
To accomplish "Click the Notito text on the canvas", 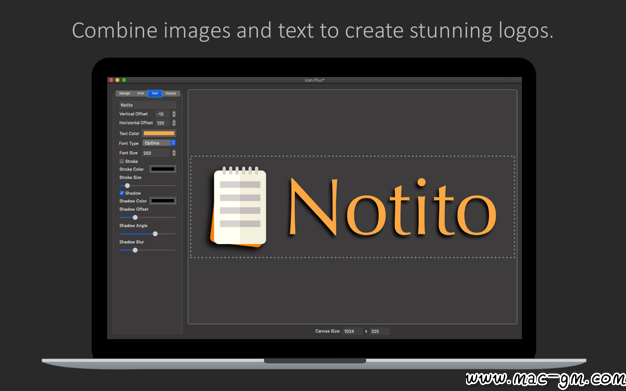I will coord(392,207).
